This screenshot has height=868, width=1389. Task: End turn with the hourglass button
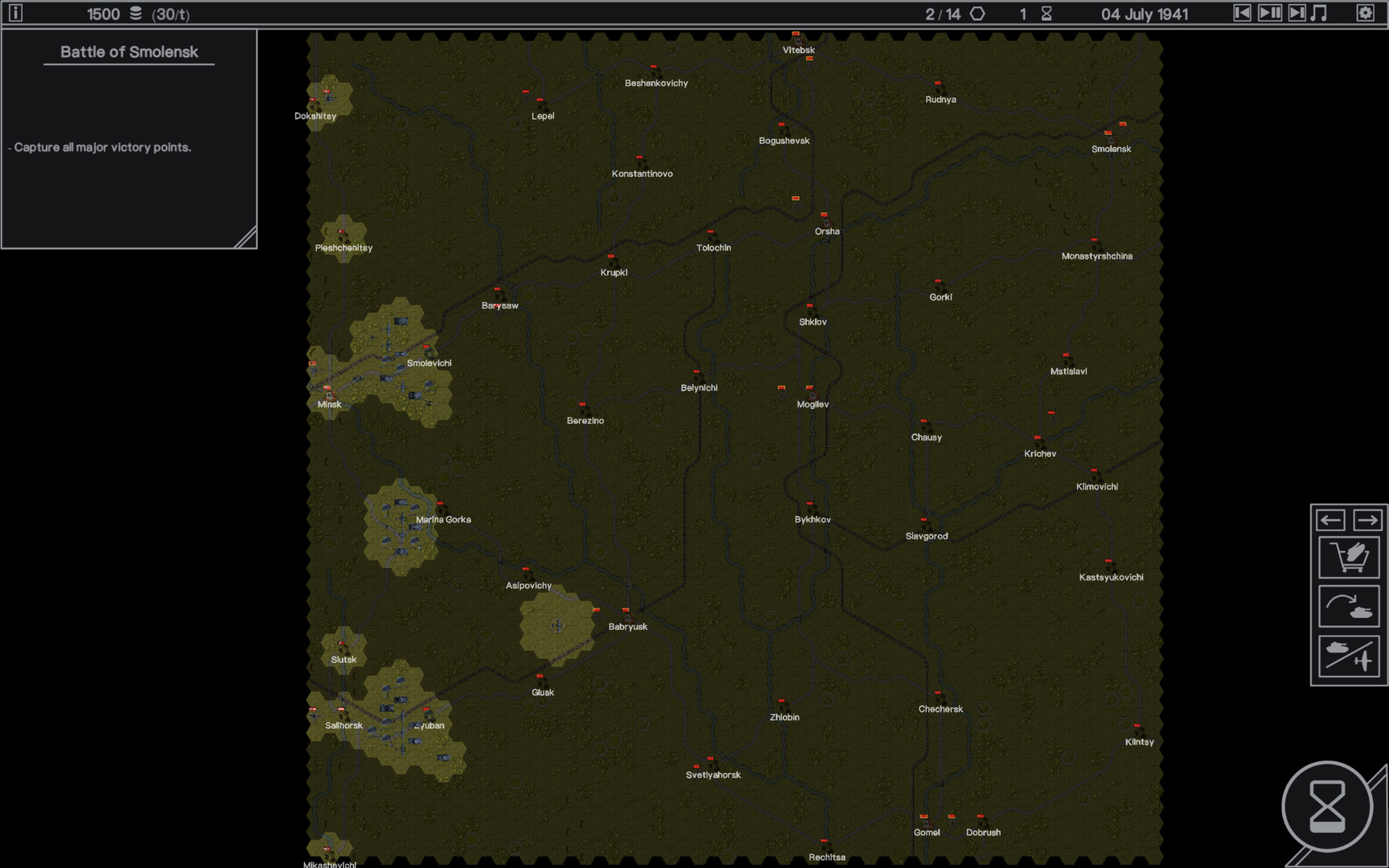tap(1327, 806)
